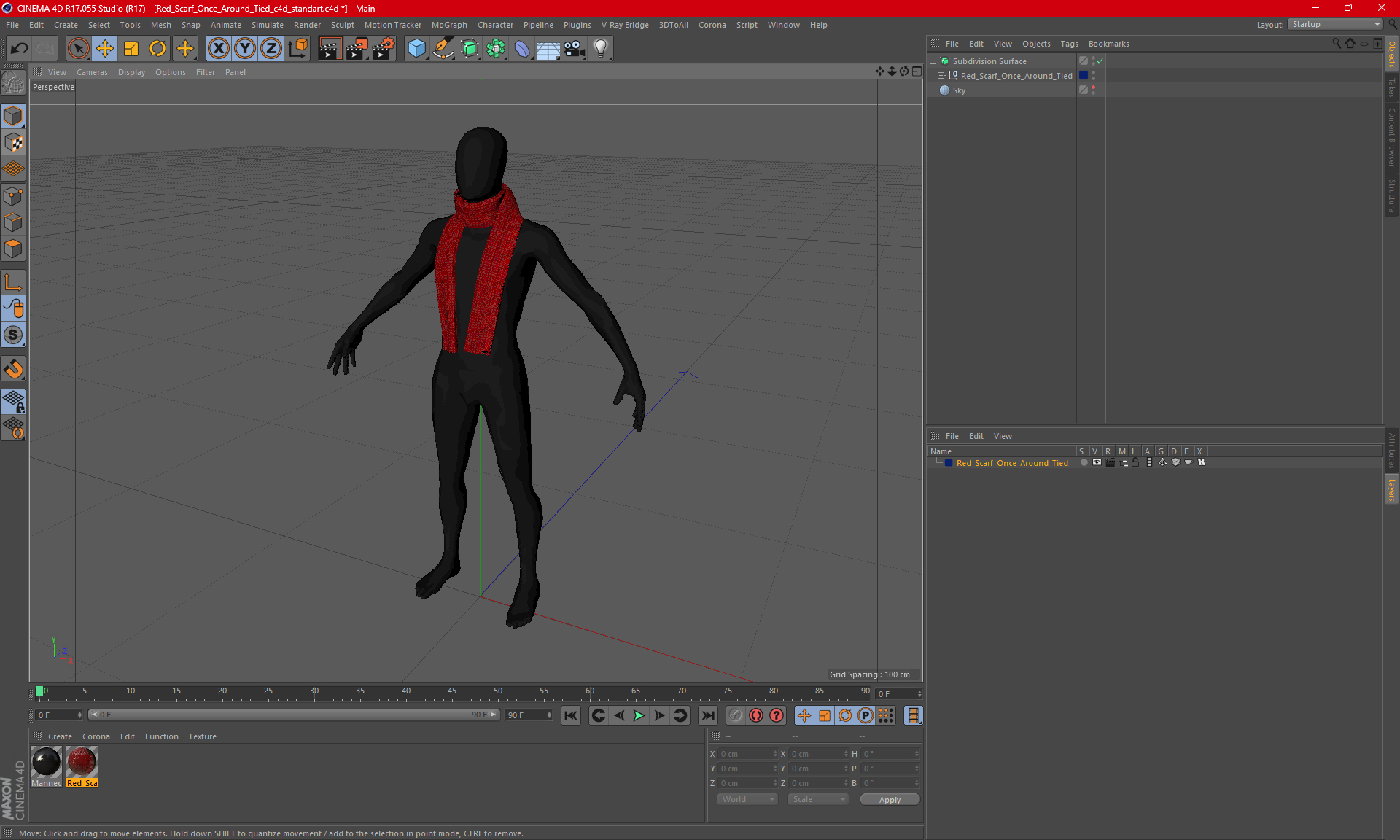Open the deformer objects icon
The width and height of the screenshot is (1400, 840).
click(x=522, y=48)
